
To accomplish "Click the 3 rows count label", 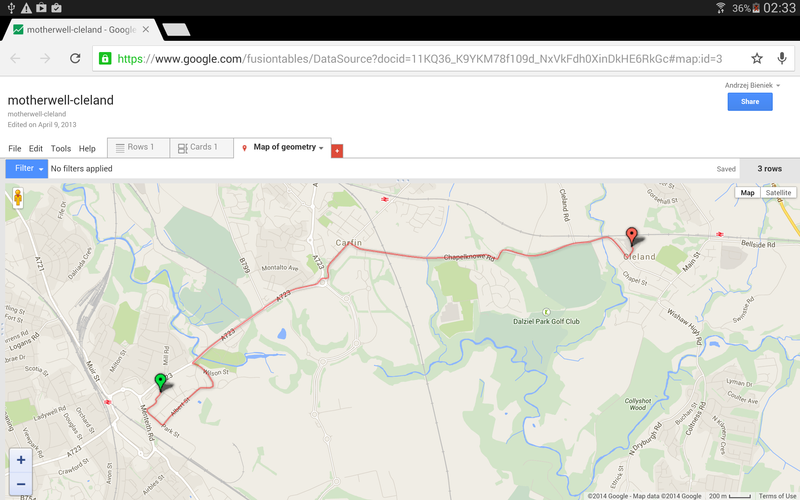I will coord(769,168).
